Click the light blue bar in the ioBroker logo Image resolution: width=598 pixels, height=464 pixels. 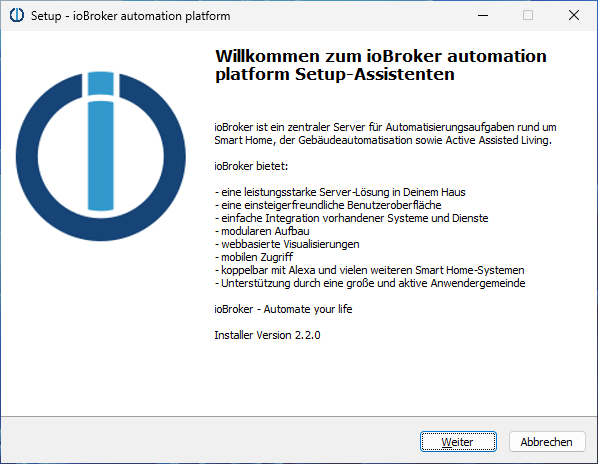click(101, 156)
